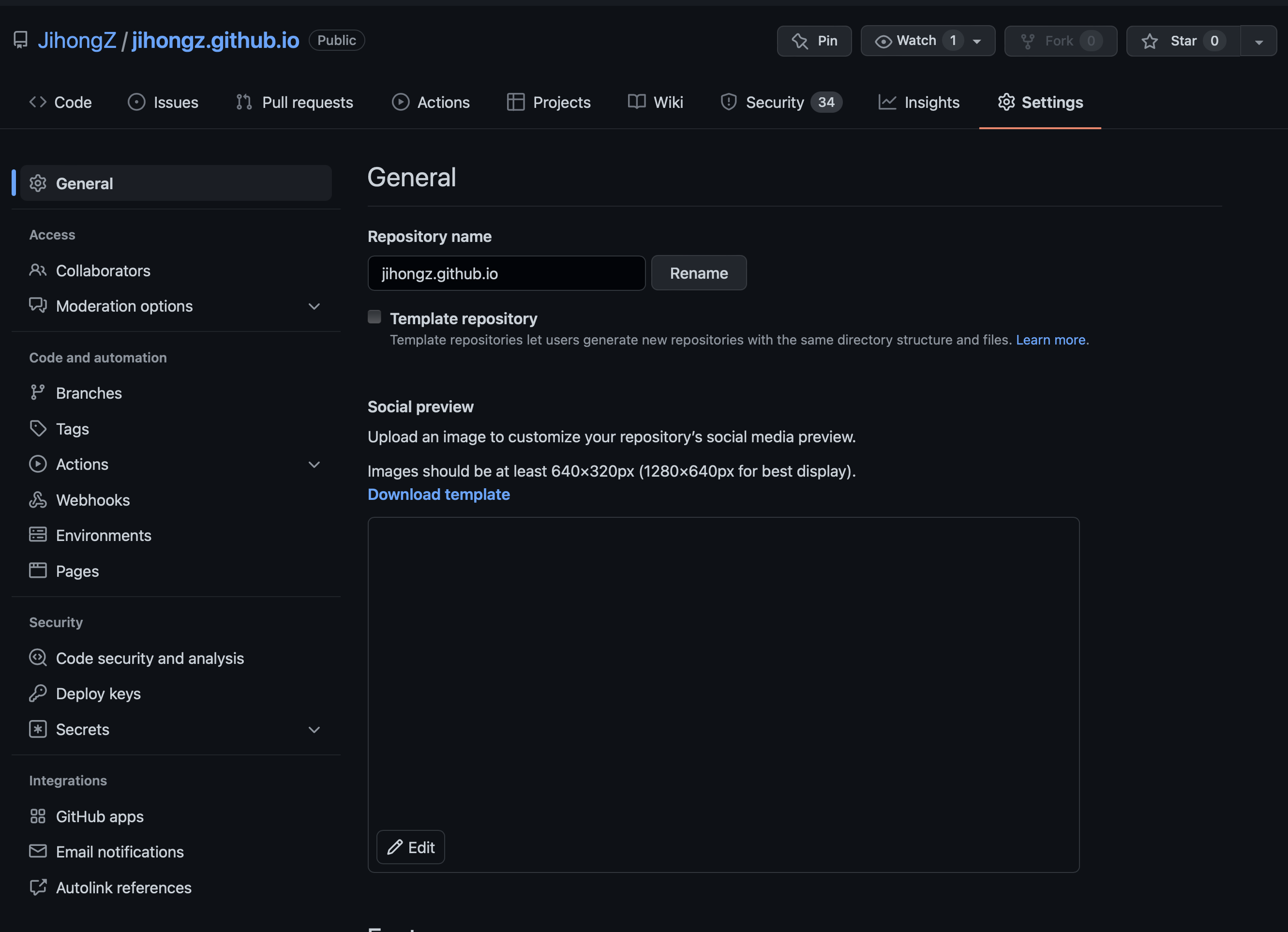
Task: Expand the Moderation options chevron
Action: point(314,306)
